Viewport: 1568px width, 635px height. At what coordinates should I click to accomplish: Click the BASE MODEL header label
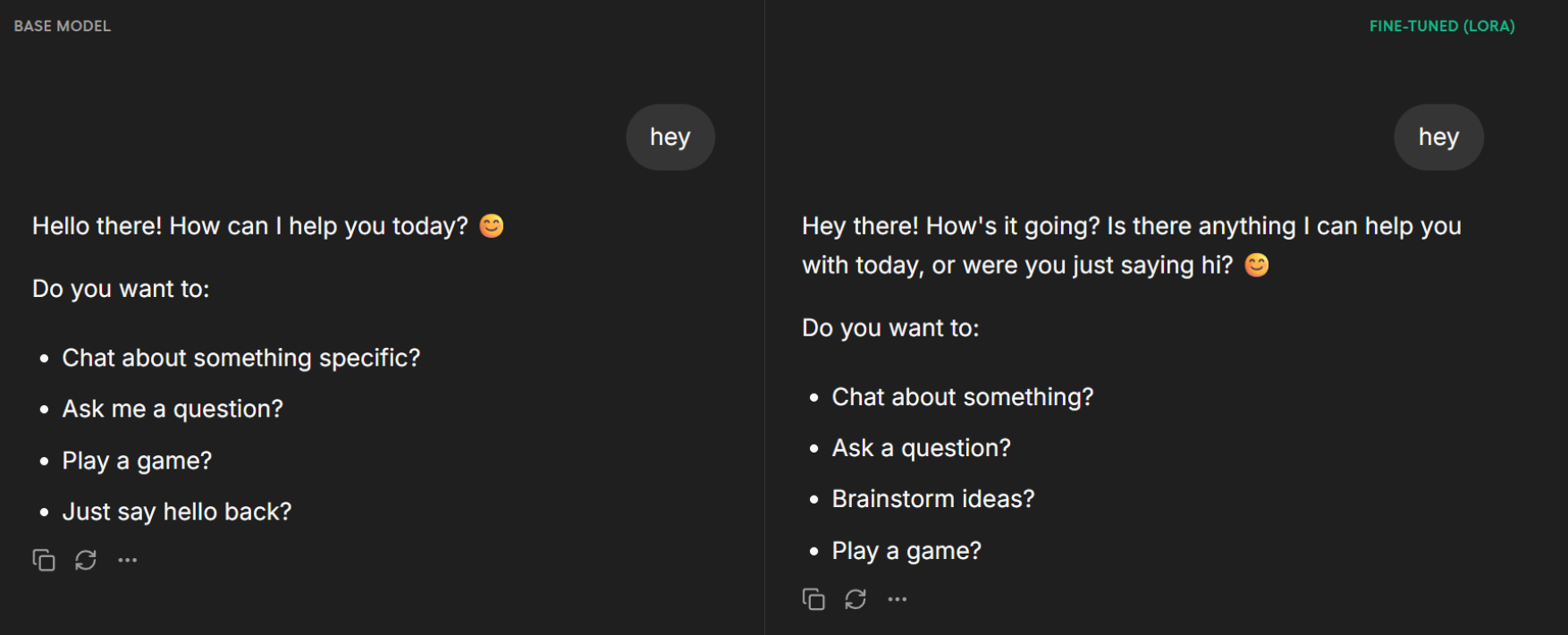click(63, 27)
